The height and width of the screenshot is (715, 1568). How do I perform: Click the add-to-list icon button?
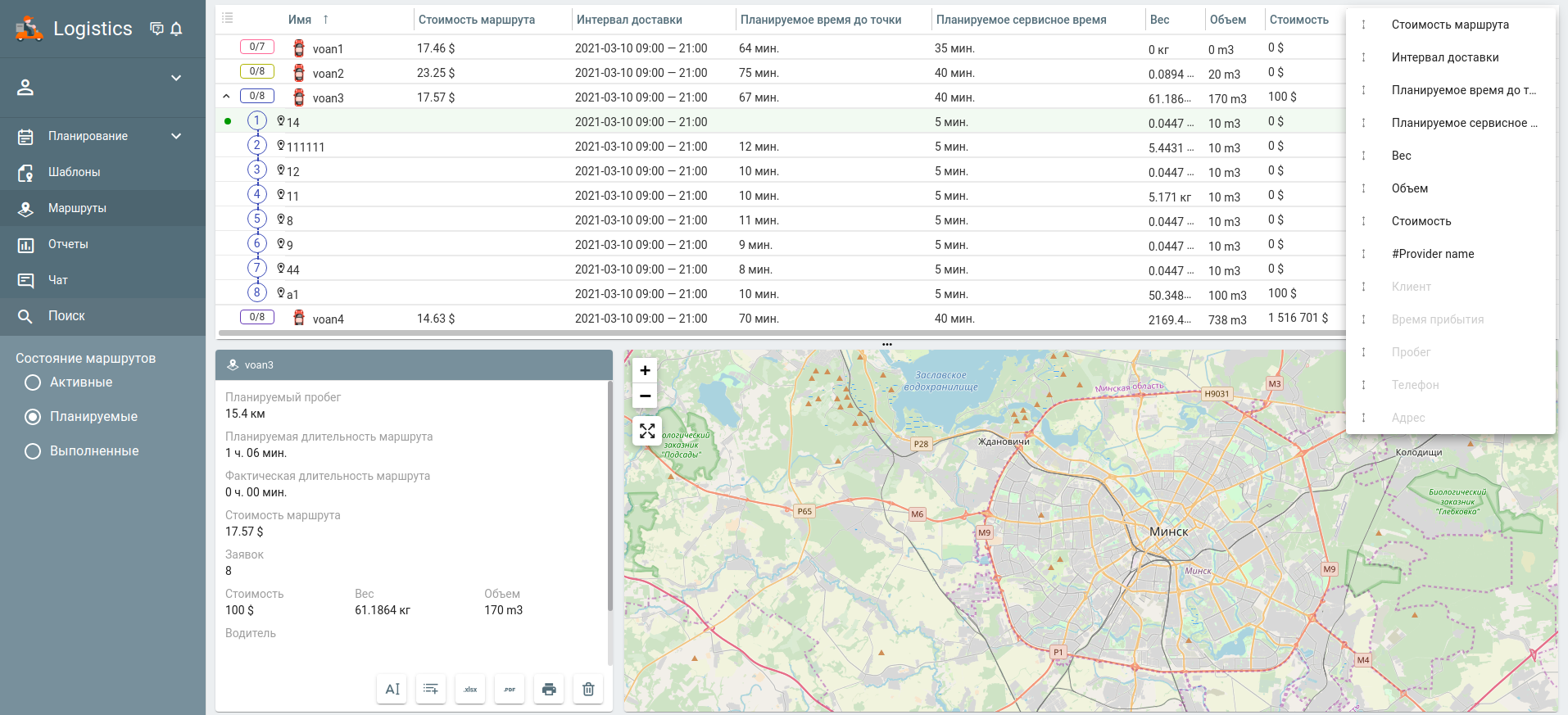point(431,690)
